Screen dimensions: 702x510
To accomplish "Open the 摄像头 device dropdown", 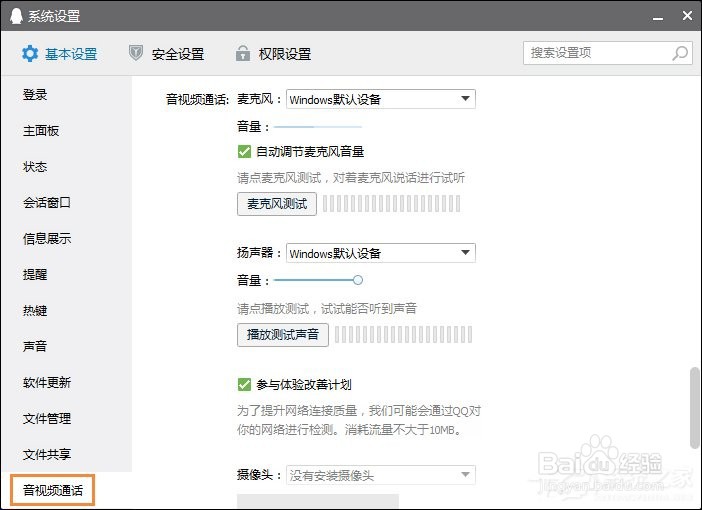I will (381, 475).
